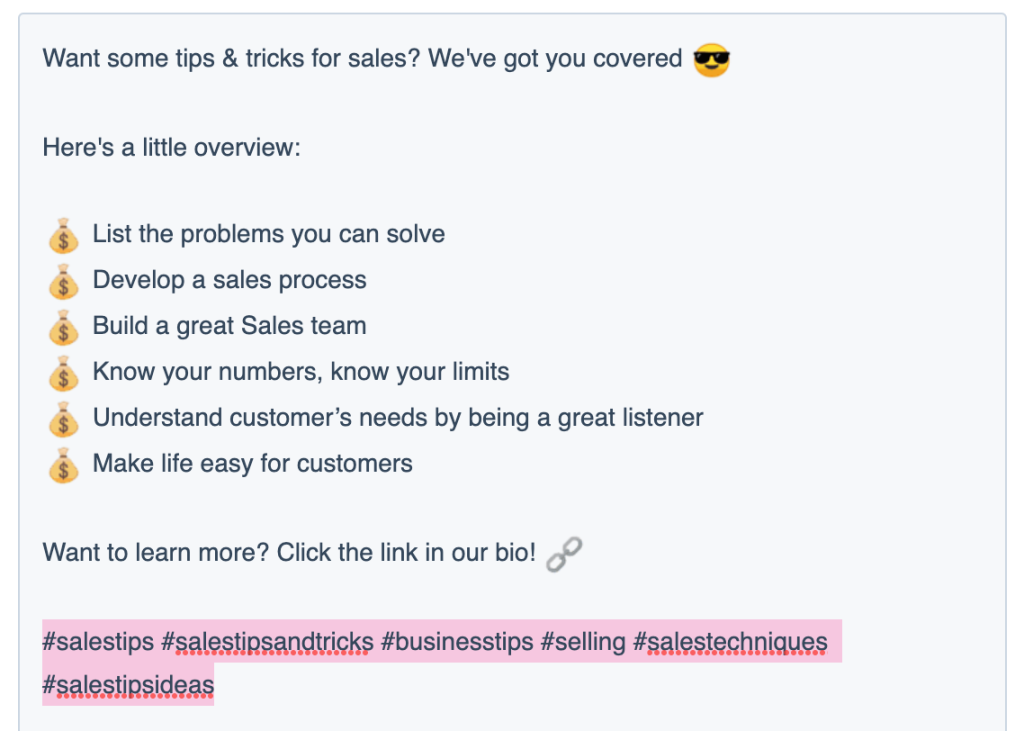Click the empty line above the hashtags
Viewport: 1024px width, 731px height.
(x=512, y=597)
